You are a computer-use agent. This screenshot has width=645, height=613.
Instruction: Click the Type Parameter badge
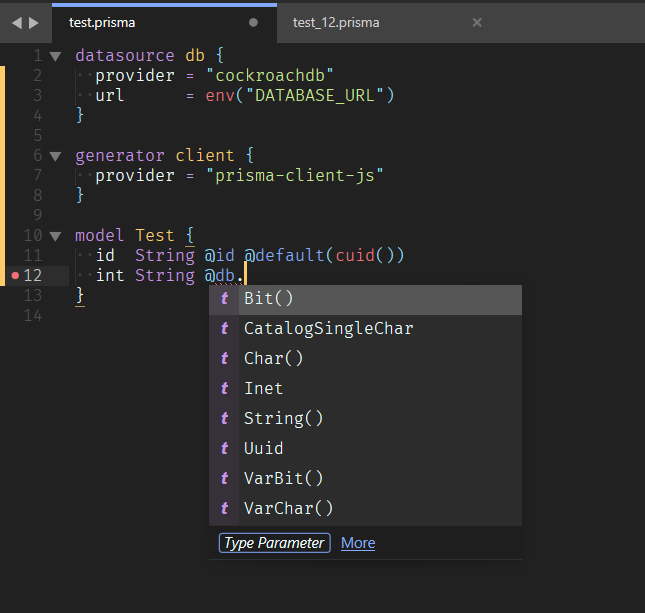point(274,543)
